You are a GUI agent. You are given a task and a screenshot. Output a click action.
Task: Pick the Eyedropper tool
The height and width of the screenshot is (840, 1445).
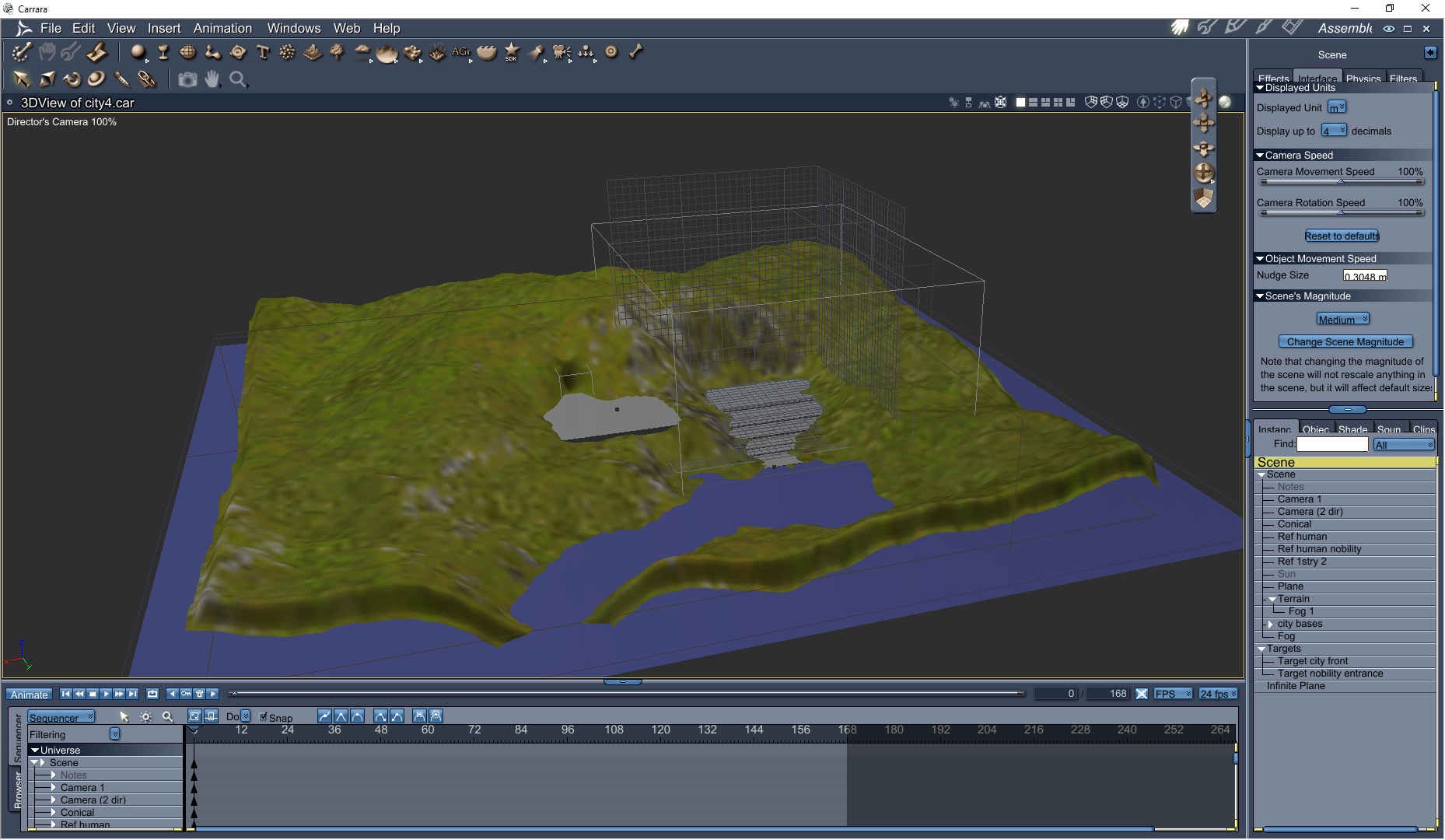121,79
